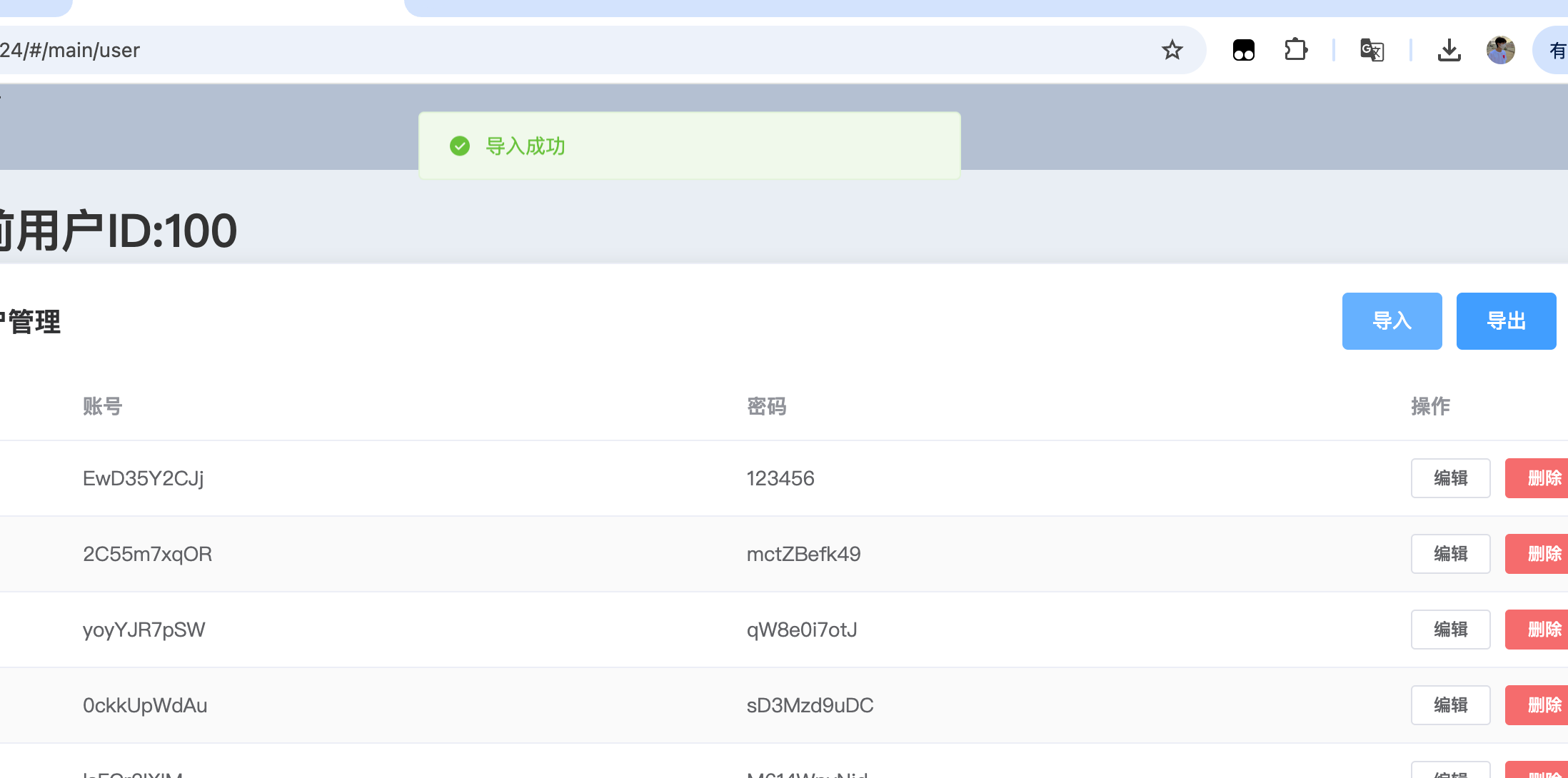Image resolution: width=1568 pixels, height=778 pixels.
Task: Delete the 2C55m7xqOR account row
Action: point(1539,554)
